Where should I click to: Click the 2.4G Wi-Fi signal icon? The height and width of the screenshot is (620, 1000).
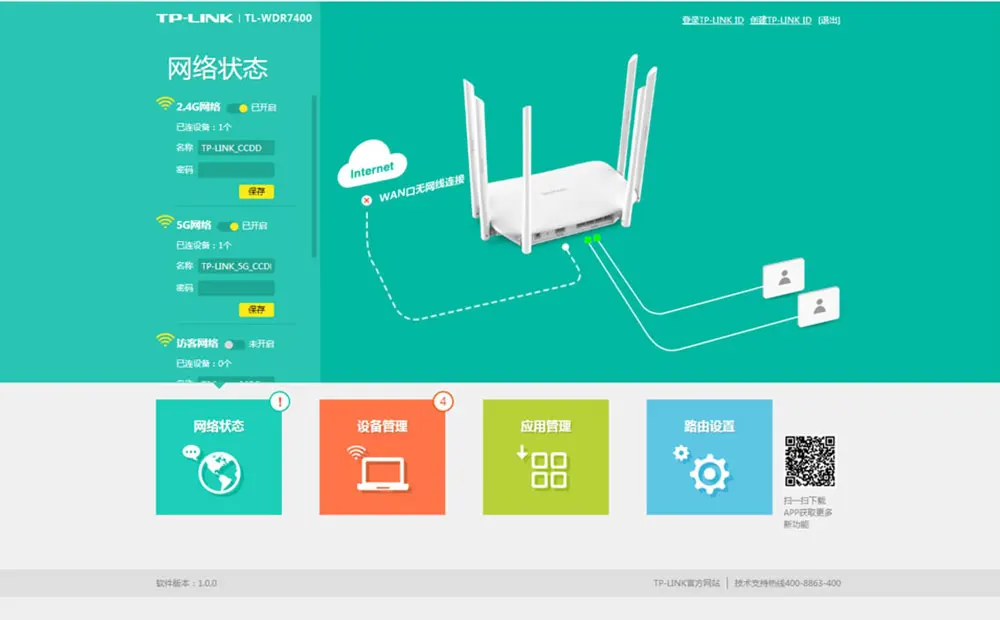click(165, 104)
